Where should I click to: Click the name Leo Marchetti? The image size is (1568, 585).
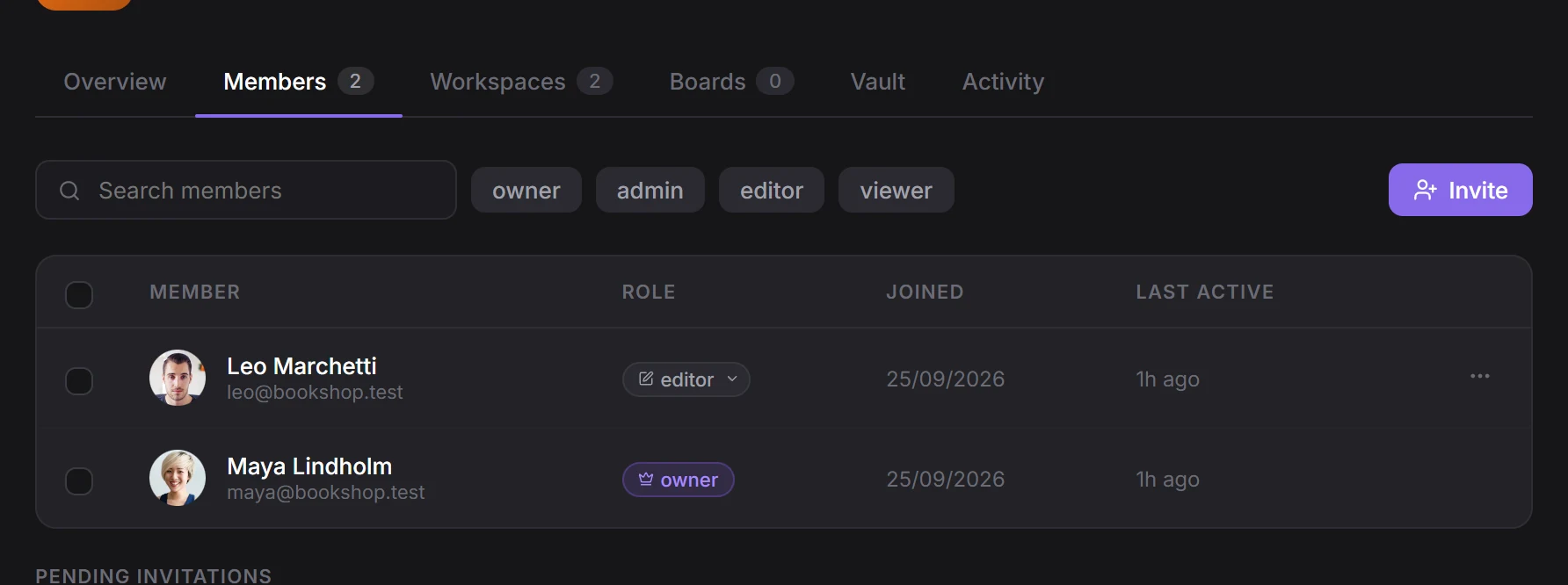(301, 366)
